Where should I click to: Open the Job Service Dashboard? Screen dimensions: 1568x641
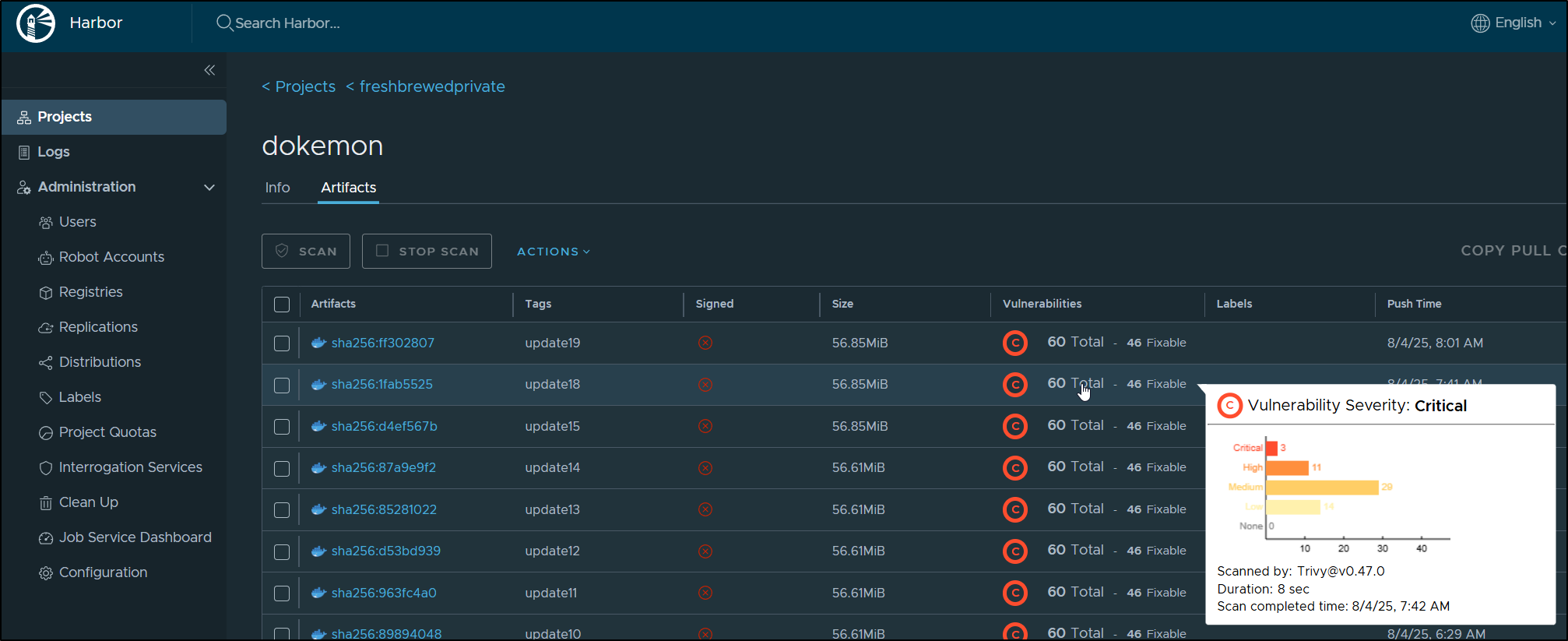(x=135, y=537)
